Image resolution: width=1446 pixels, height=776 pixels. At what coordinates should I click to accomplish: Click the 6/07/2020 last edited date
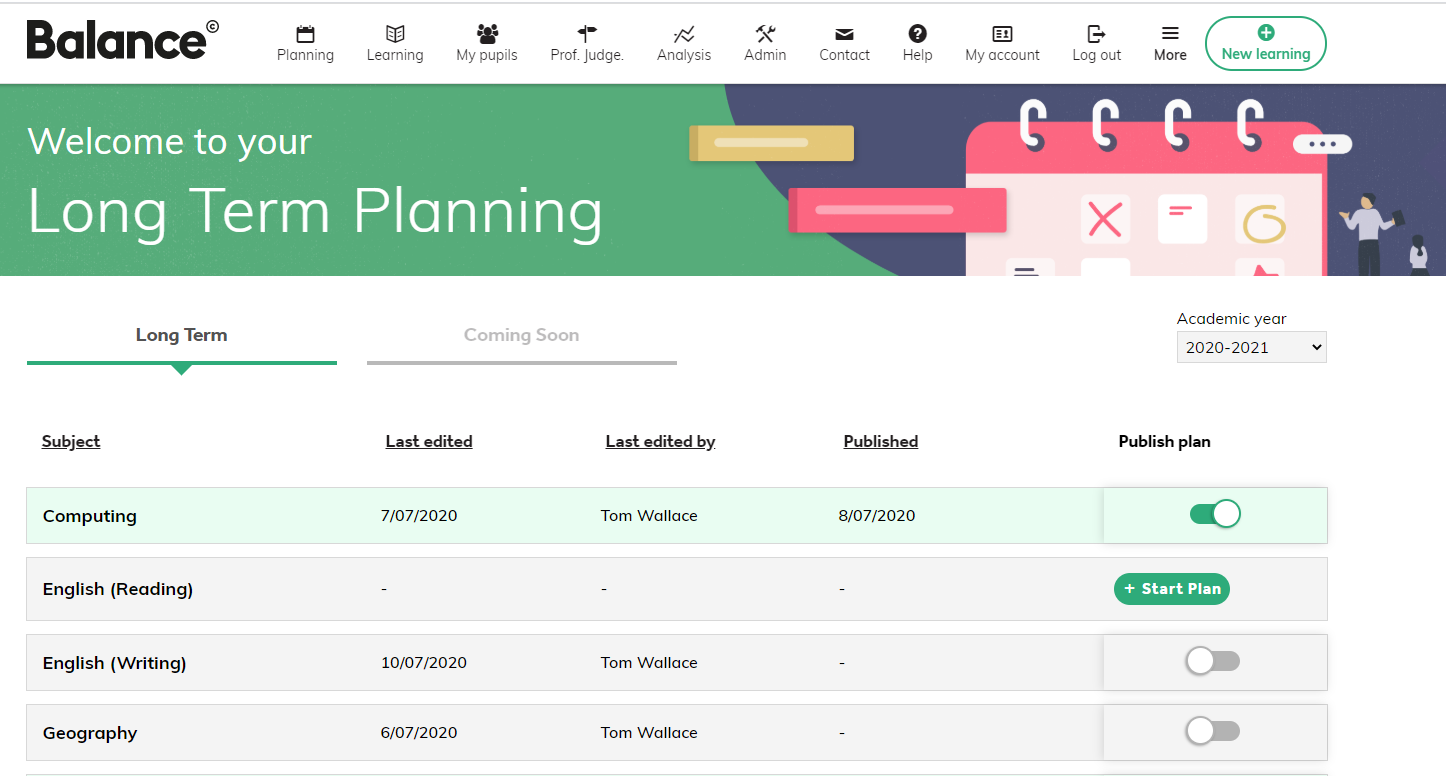click(x=419, y=732)
